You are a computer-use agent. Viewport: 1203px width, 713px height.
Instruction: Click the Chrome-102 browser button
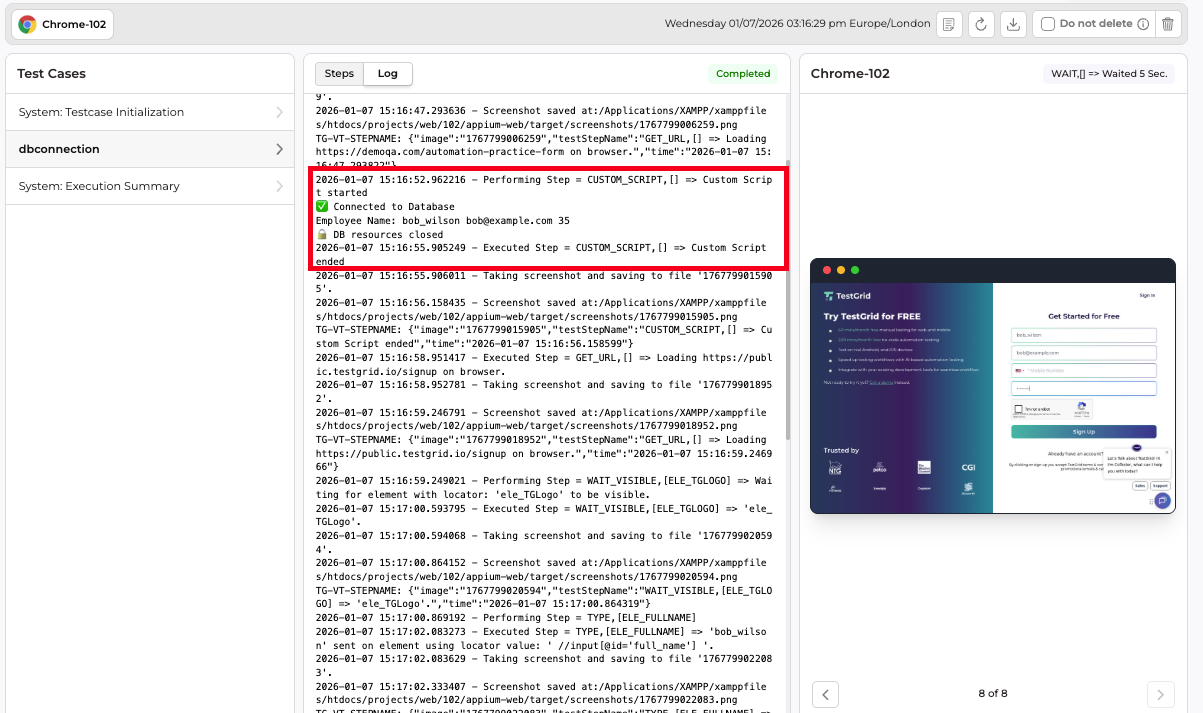coord(63,25)
